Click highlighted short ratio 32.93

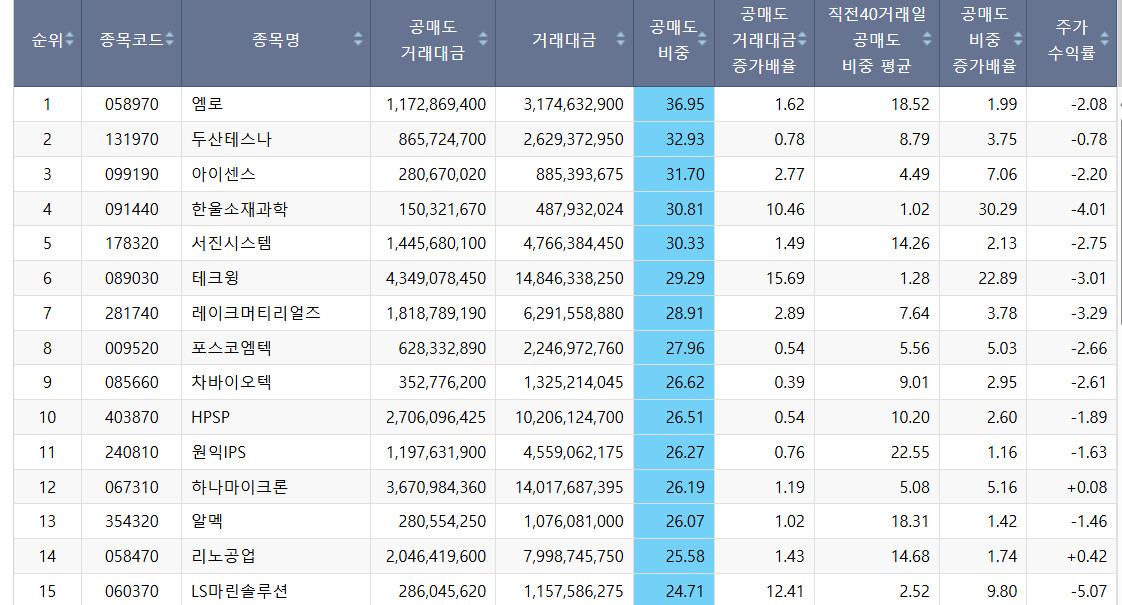point(685,139)
